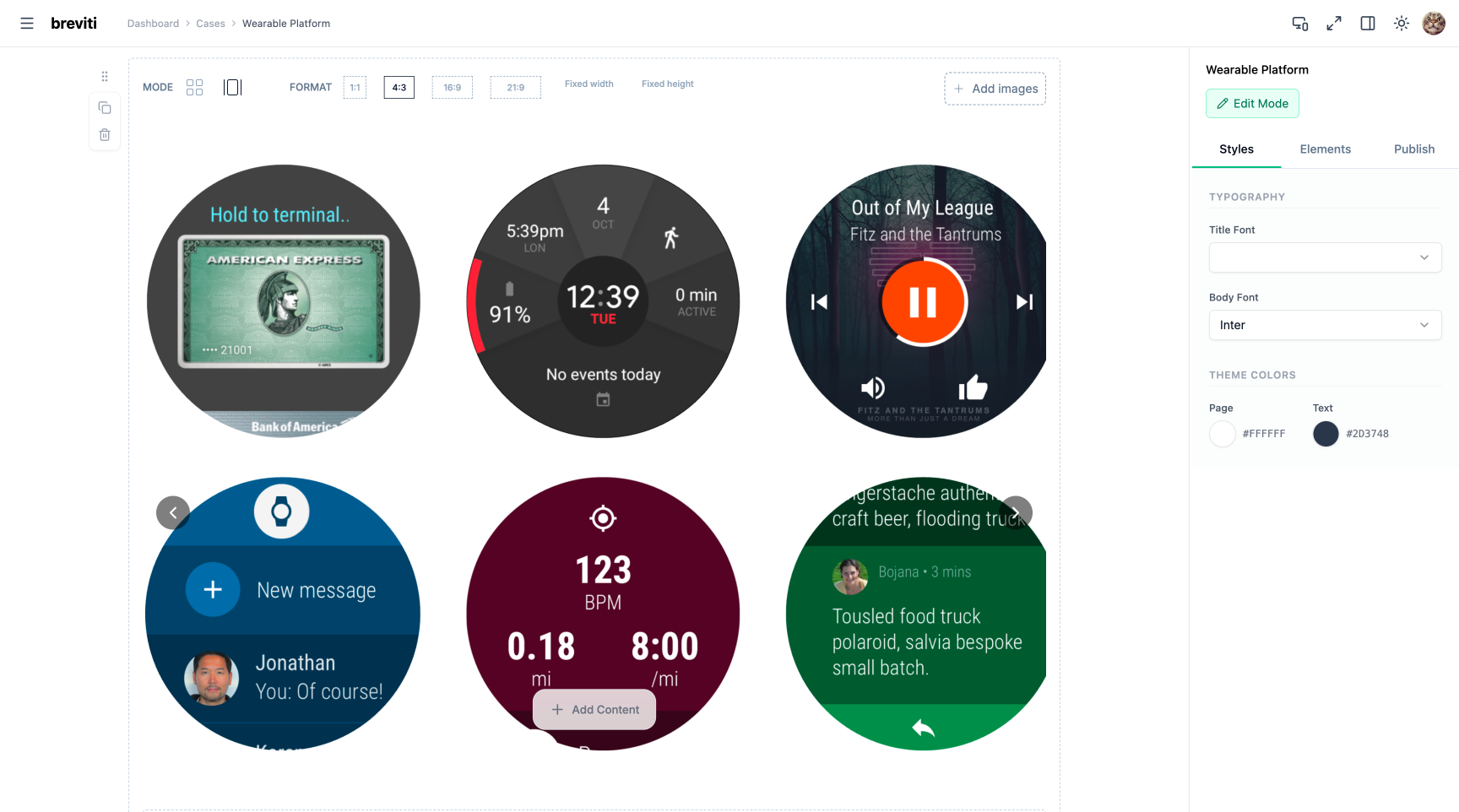This screenshot has height=812, width=1459.
Task: Choose the 21:9 format
Action: point(516,88)
